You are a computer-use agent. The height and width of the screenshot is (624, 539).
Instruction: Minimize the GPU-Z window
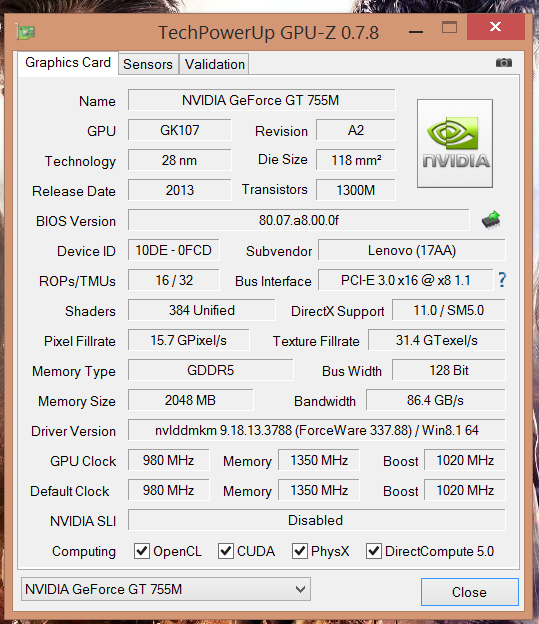[416, 32]
